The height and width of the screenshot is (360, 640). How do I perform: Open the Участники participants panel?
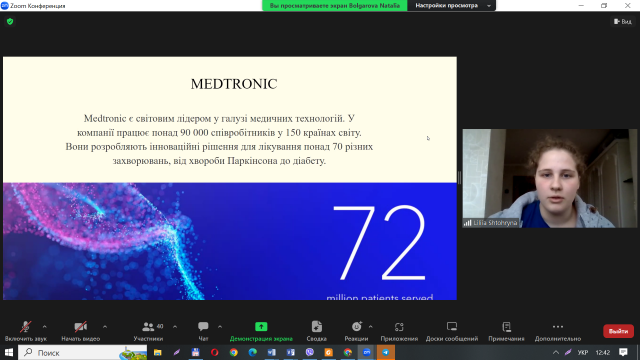(148, 331)
